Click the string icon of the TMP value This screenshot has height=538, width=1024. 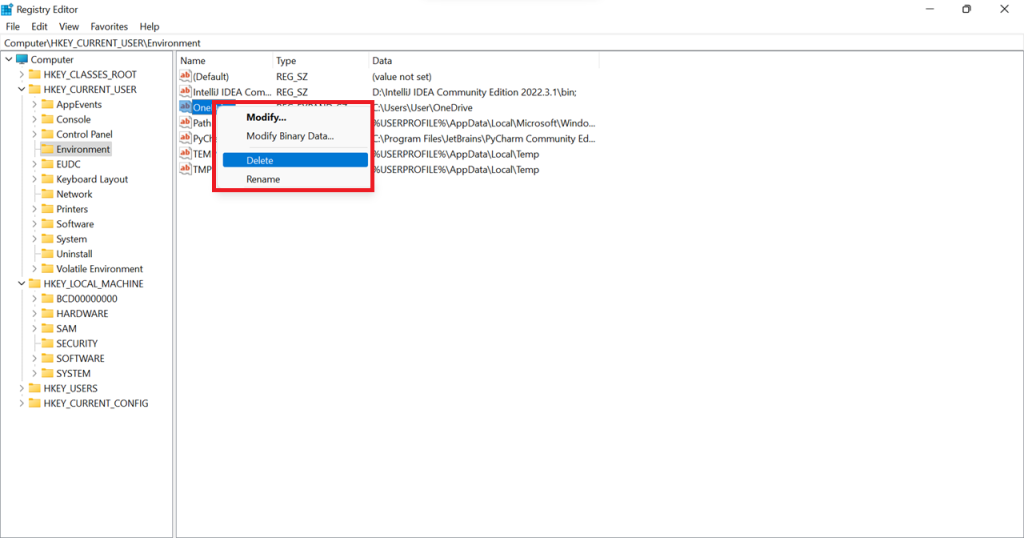pyautogui.click(x=185, y=169)
